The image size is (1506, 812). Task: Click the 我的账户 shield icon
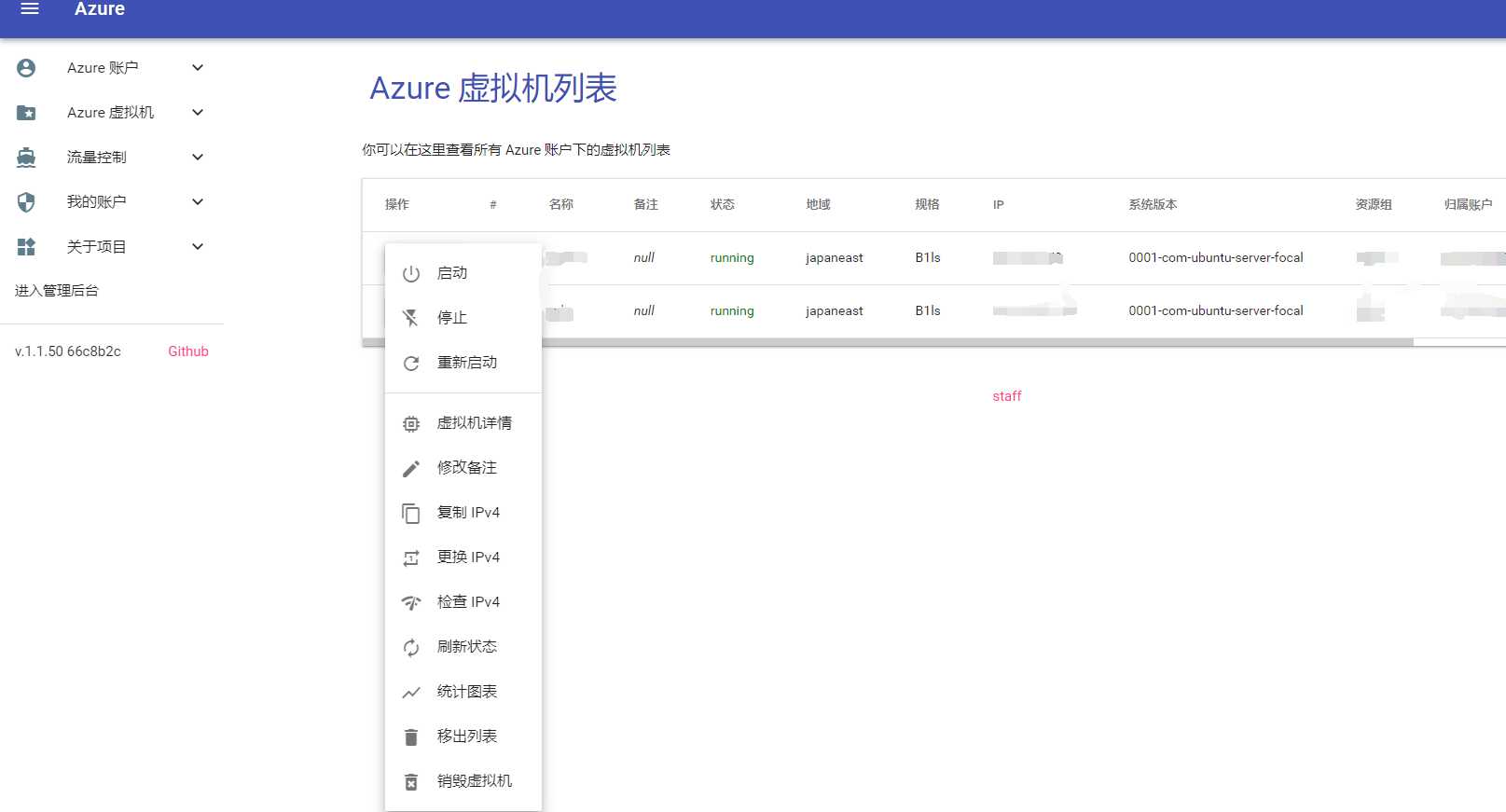click(x=26, y=202)
